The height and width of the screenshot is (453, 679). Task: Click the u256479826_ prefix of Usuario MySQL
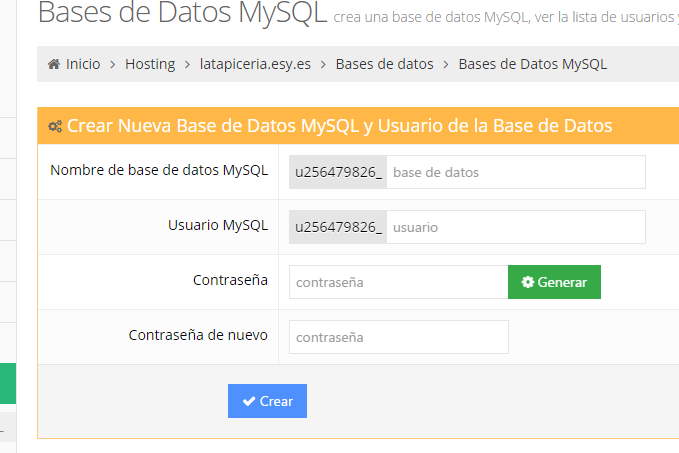coord(338,227)
